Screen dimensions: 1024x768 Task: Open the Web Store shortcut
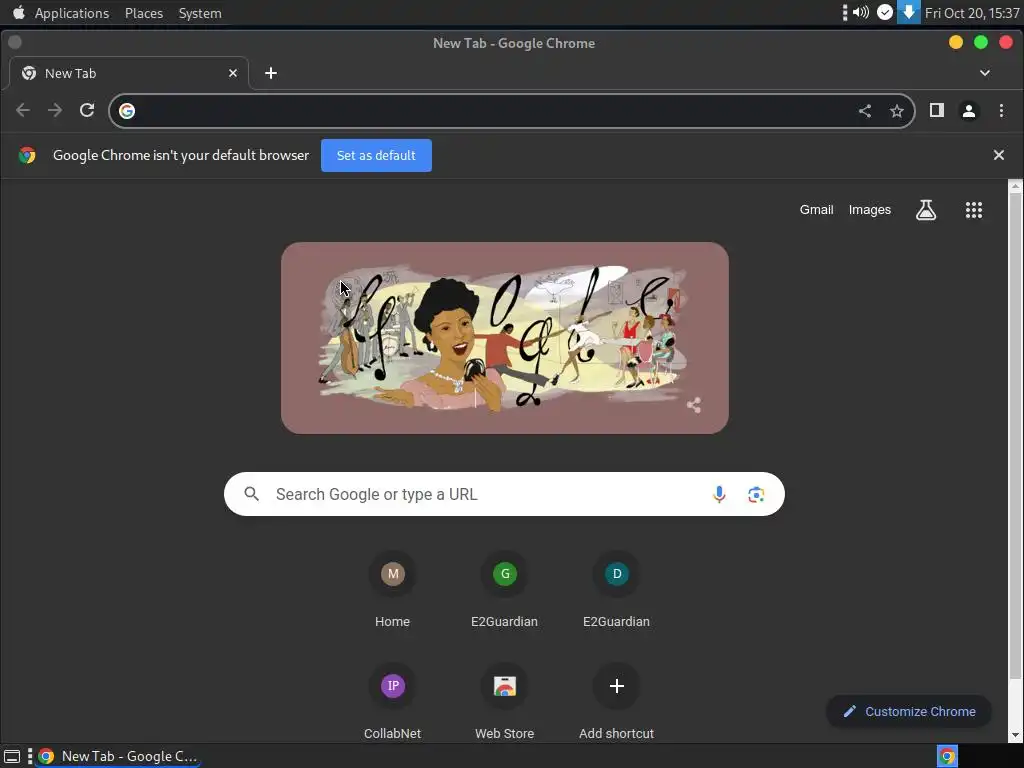point(504,703)
